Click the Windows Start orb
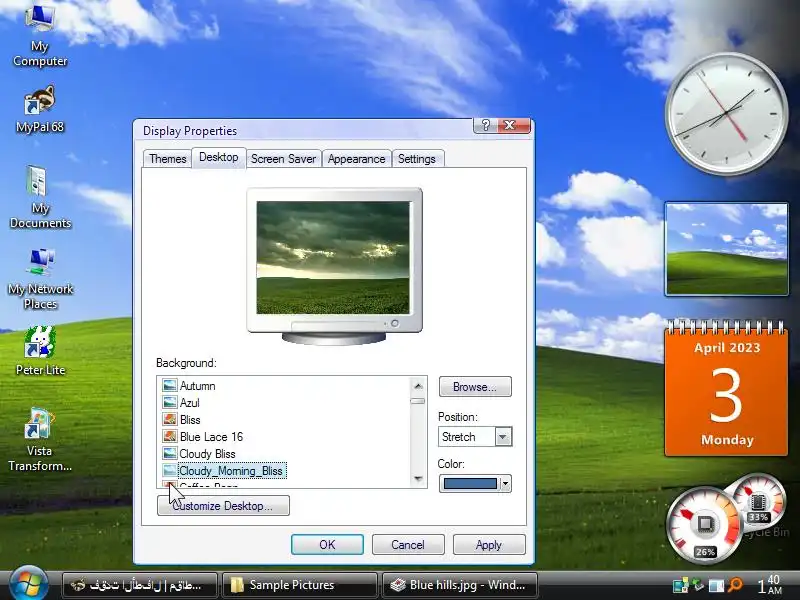Image resolution: width=800 pixels, height=600 pixels. [28, 584]
